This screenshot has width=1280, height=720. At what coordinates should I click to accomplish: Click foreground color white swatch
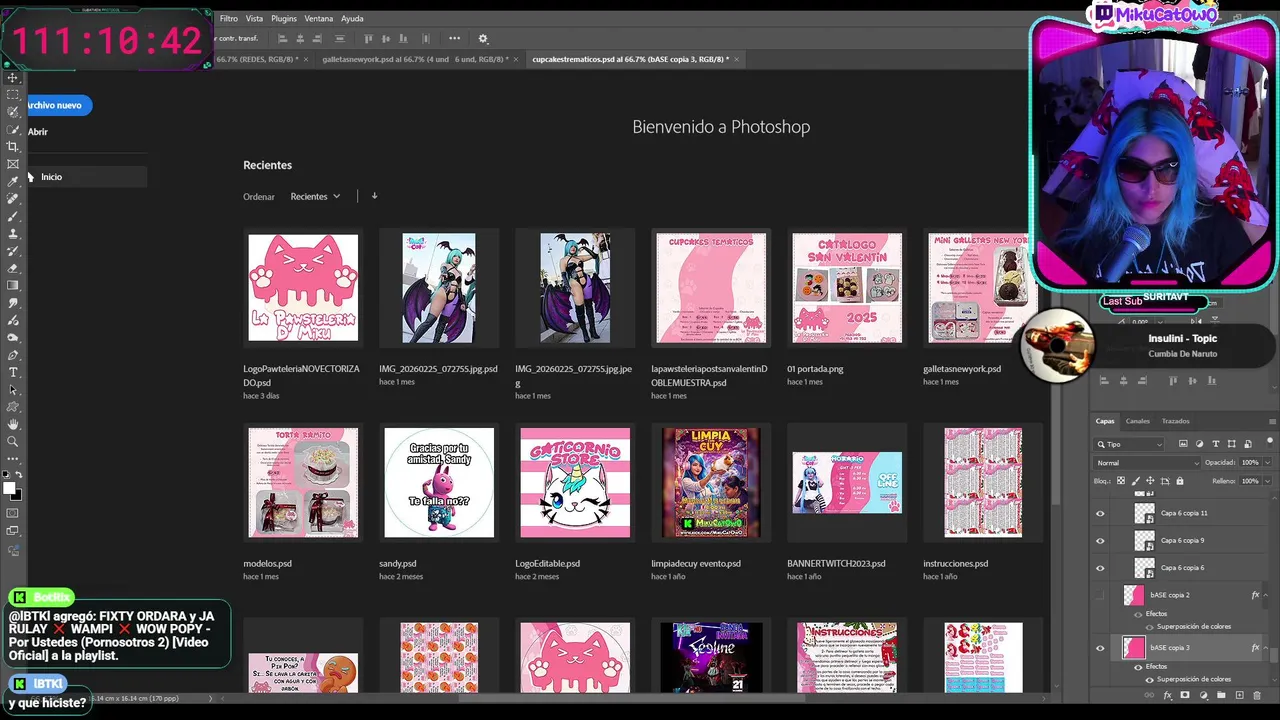(9, 488)
